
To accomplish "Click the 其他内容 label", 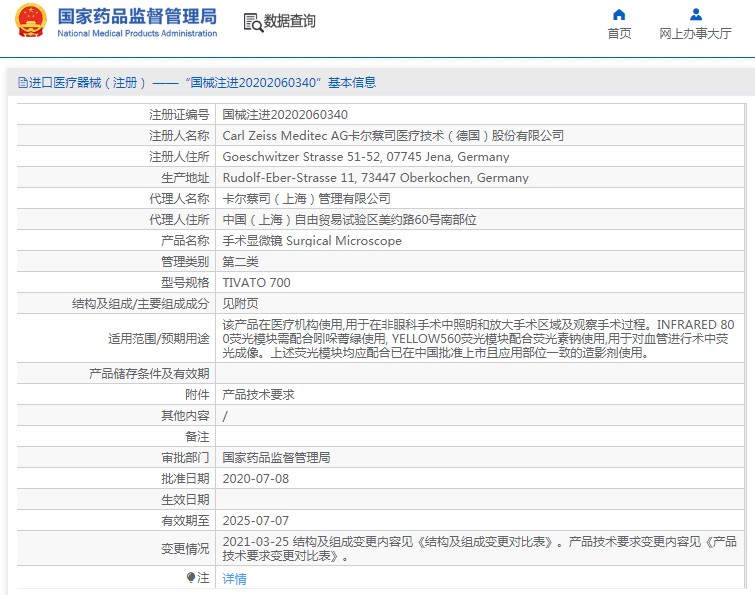I will tap(185, 416).
